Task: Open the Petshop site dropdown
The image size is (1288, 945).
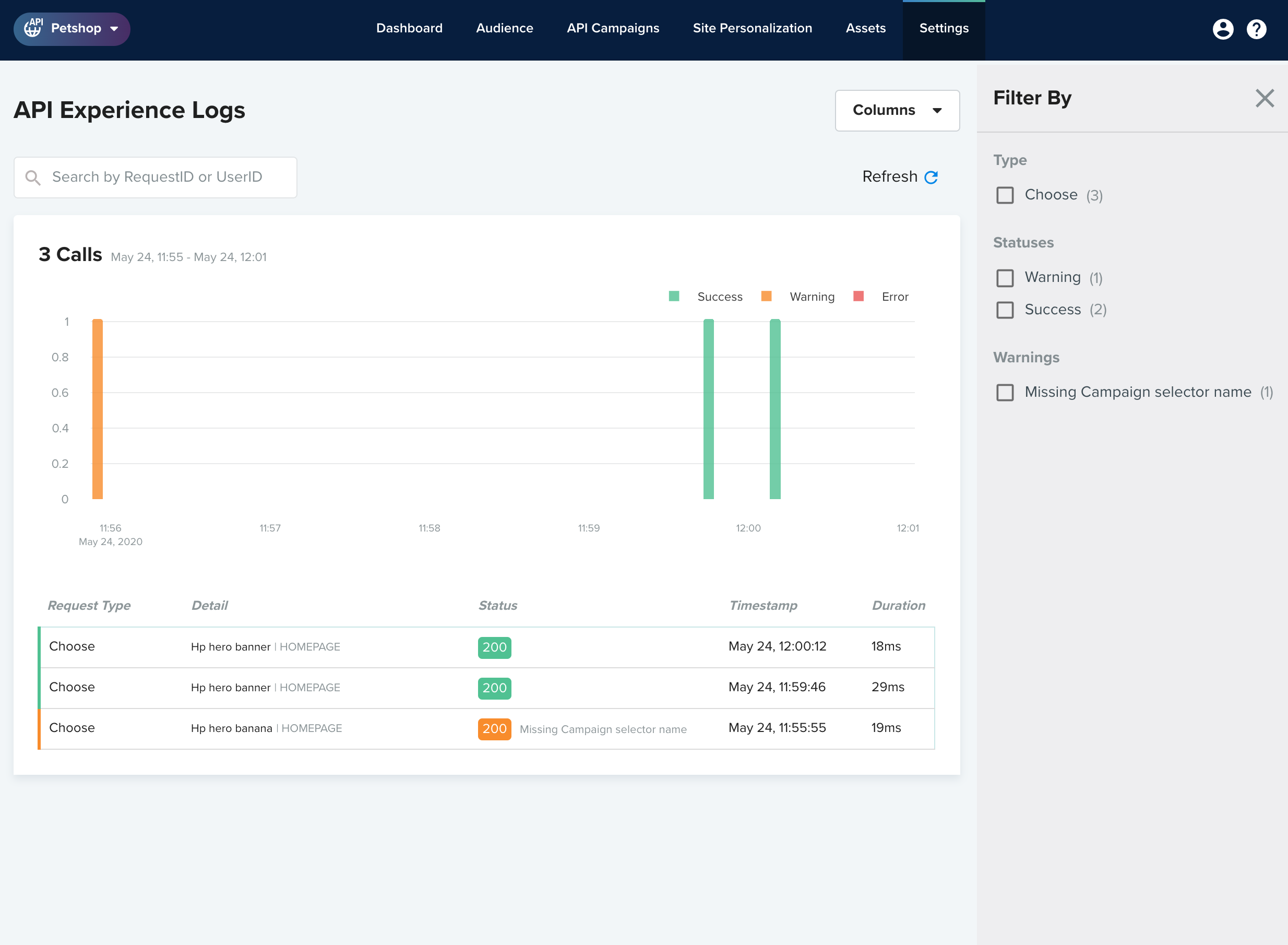Action: 72,29
